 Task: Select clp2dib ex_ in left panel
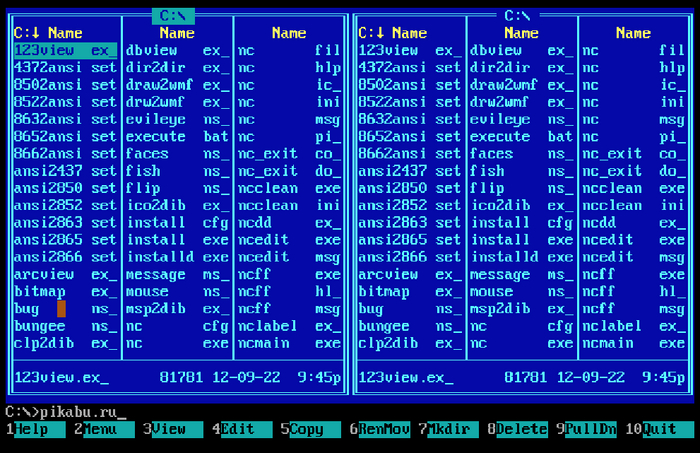(x=66, y=343)
